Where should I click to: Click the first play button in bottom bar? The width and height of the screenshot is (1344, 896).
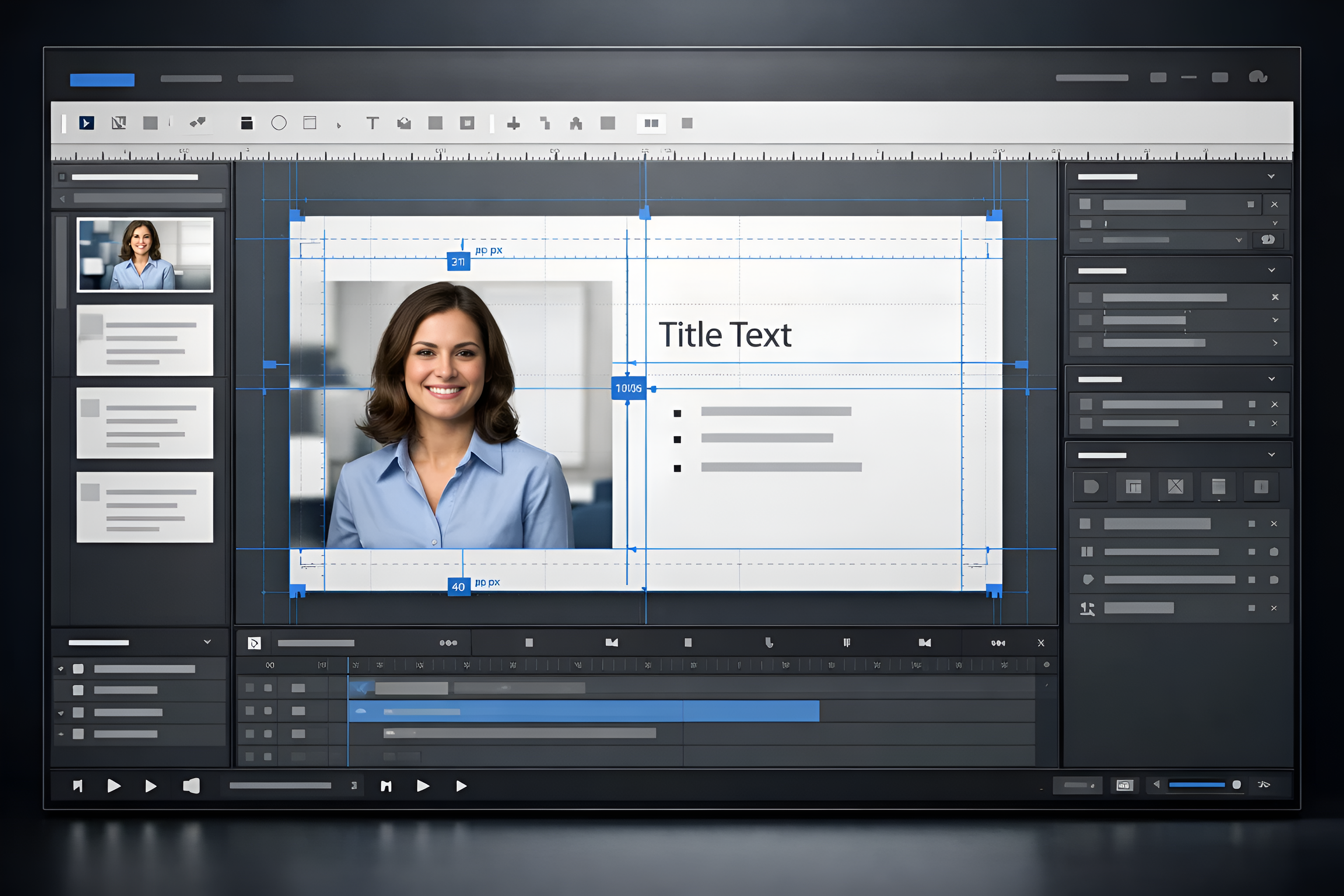point(114,786)
